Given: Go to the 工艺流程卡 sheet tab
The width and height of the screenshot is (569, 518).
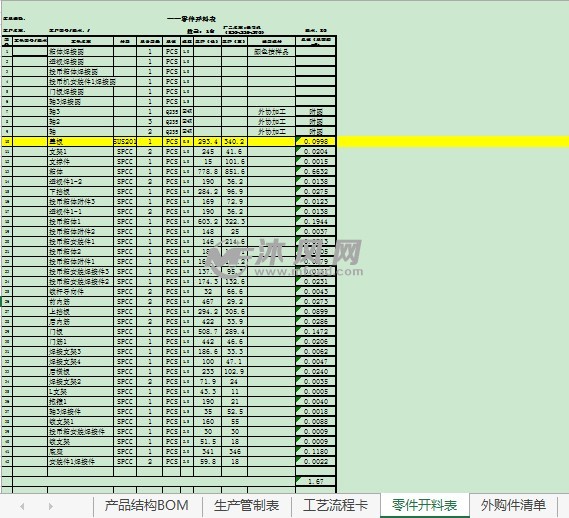Looking at the screenshot, I should tap(335, 506).
